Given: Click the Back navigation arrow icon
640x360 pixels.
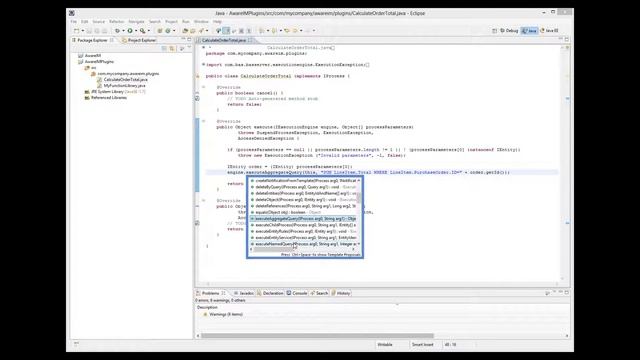Looking at the screenshot, I should point(287,31).
